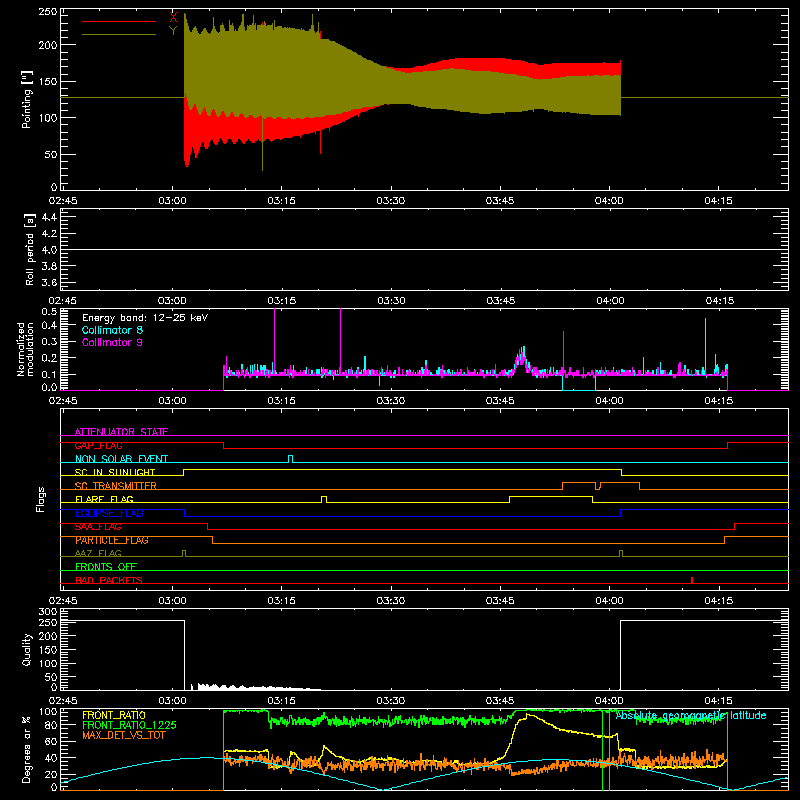Click the 03:45 tick label under modulation plot
800x800 pixels.
point(501,401)
